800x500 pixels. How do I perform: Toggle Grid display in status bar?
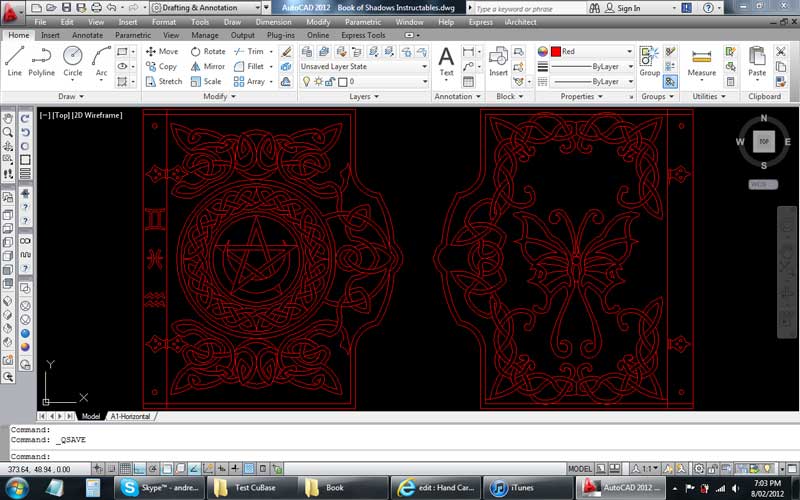125,468
